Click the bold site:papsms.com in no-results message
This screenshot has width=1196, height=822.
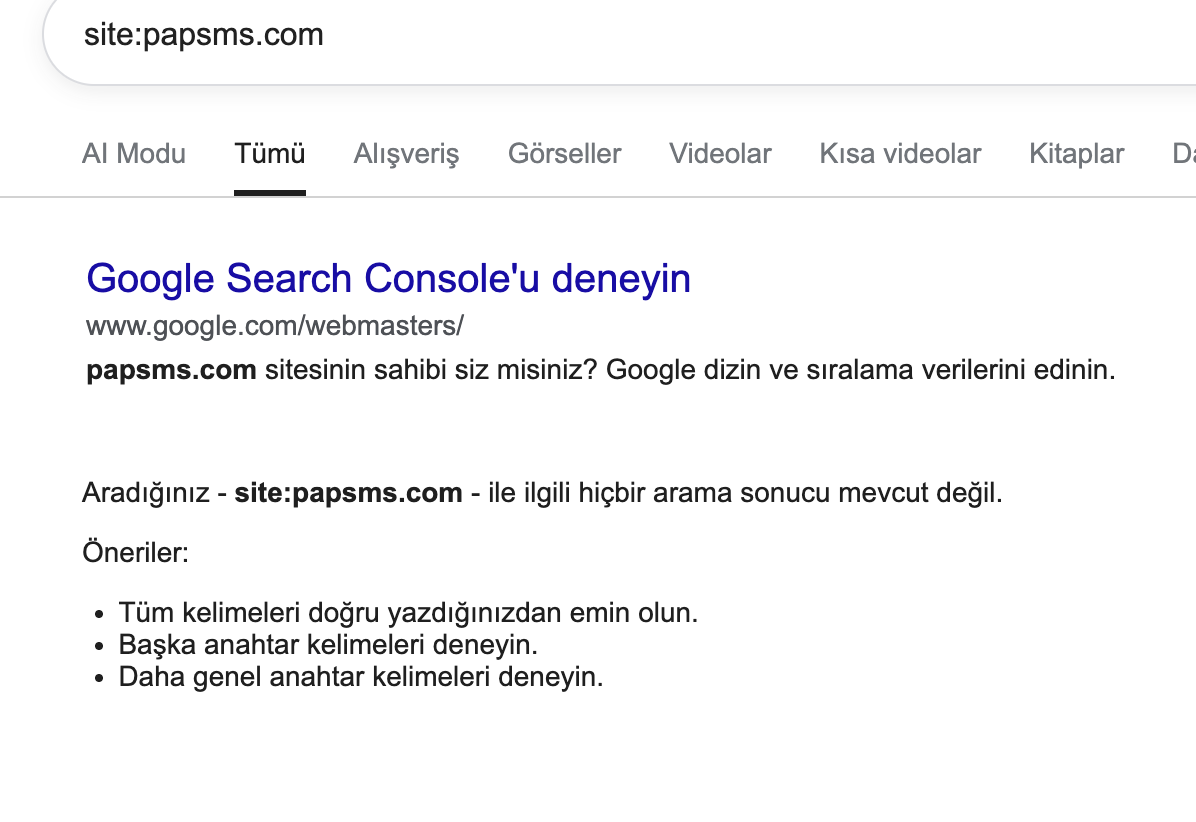(x=348, y=493)
